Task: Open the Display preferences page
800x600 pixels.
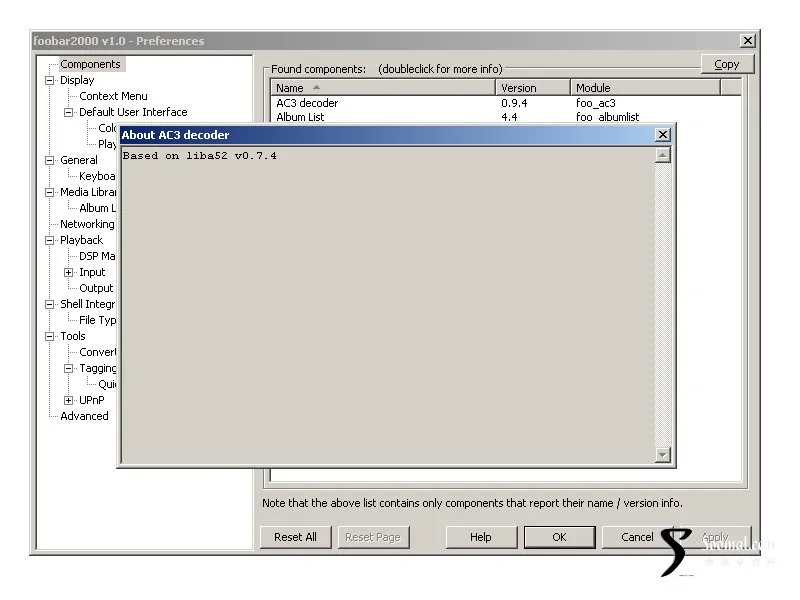Action: (77, 80)
